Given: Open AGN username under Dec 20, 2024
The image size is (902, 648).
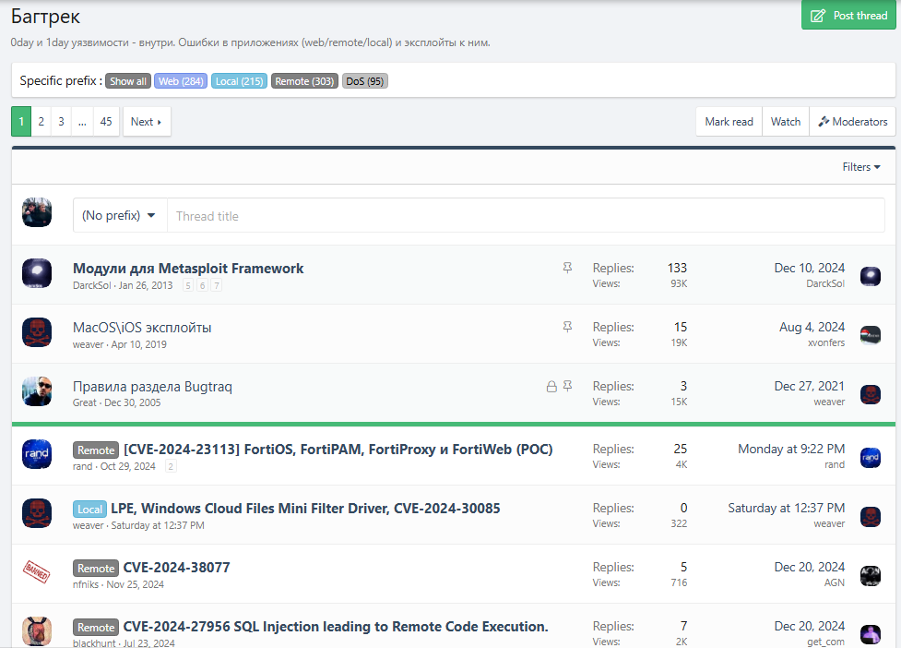Looking at the screenshot, I should pos(834,582).
